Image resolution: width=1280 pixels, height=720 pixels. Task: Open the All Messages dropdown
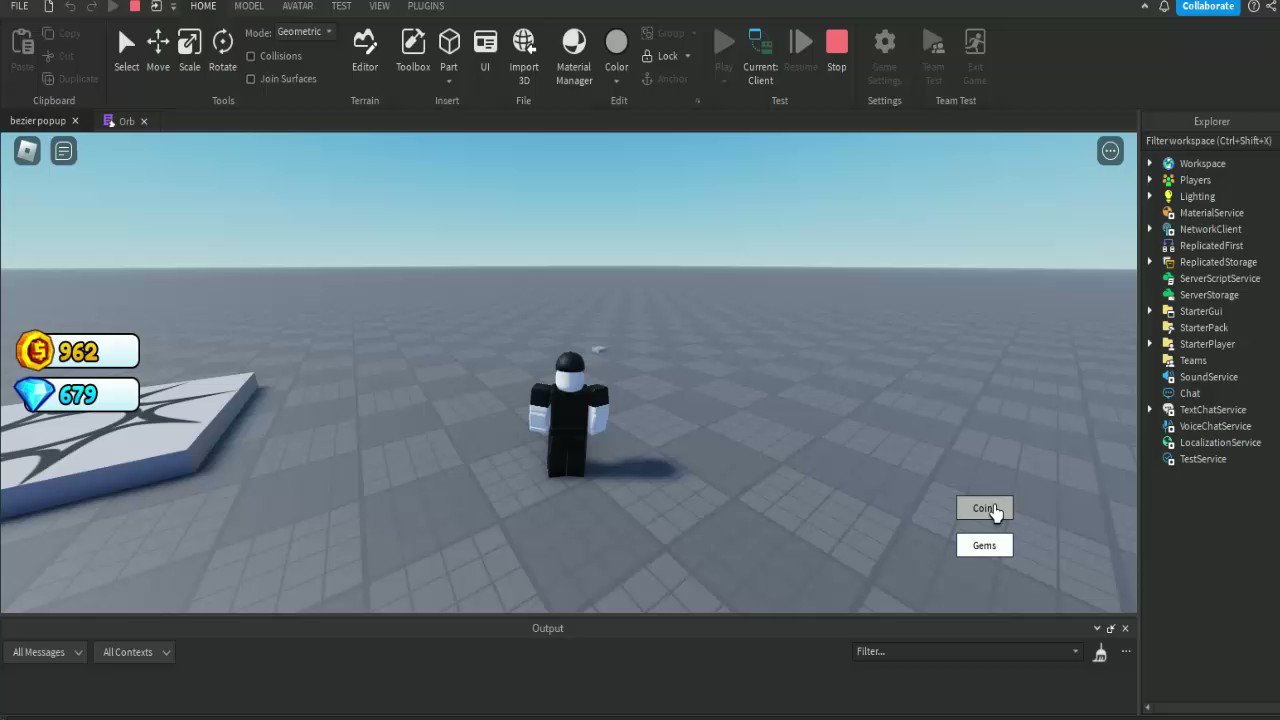(x=48, y=652)
